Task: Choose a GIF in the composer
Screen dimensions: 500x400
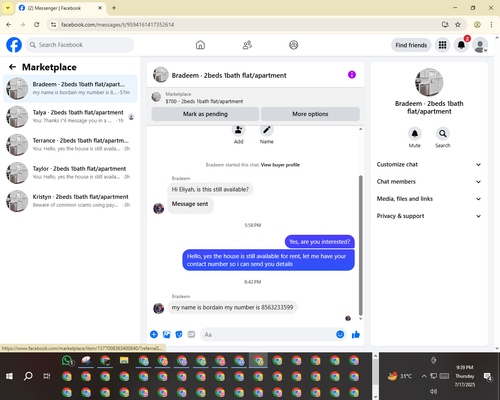Action: click(x=191, y=334)
